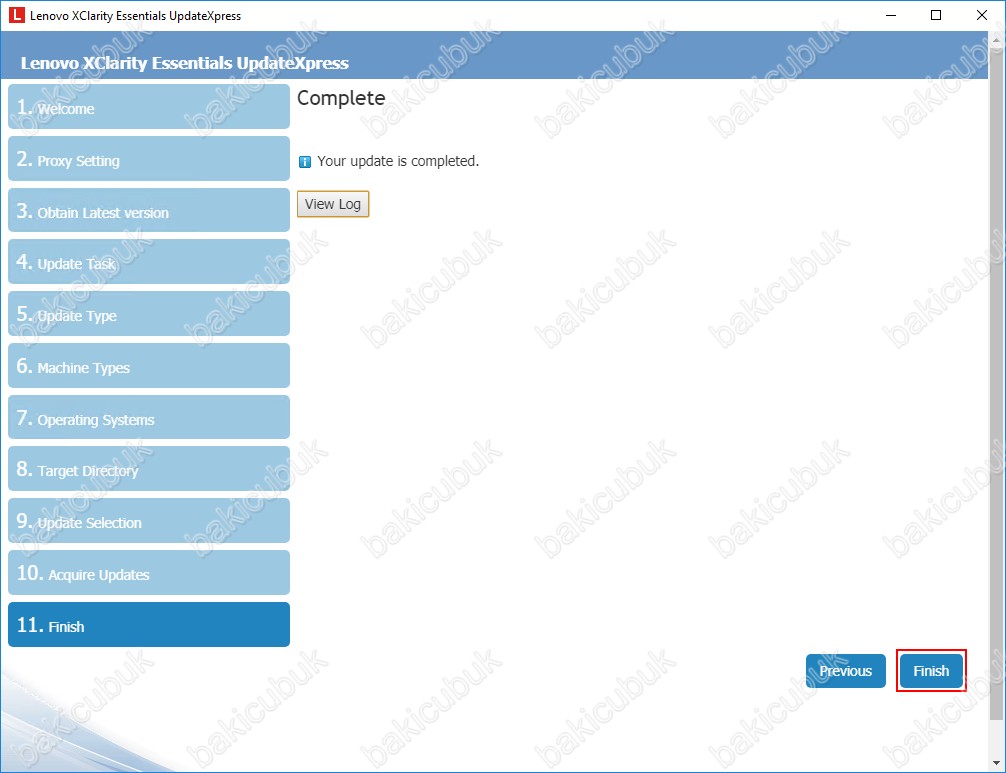Close the UpdateXpress window
Viewport: 1006px width, 773px height.
point(982,15)
